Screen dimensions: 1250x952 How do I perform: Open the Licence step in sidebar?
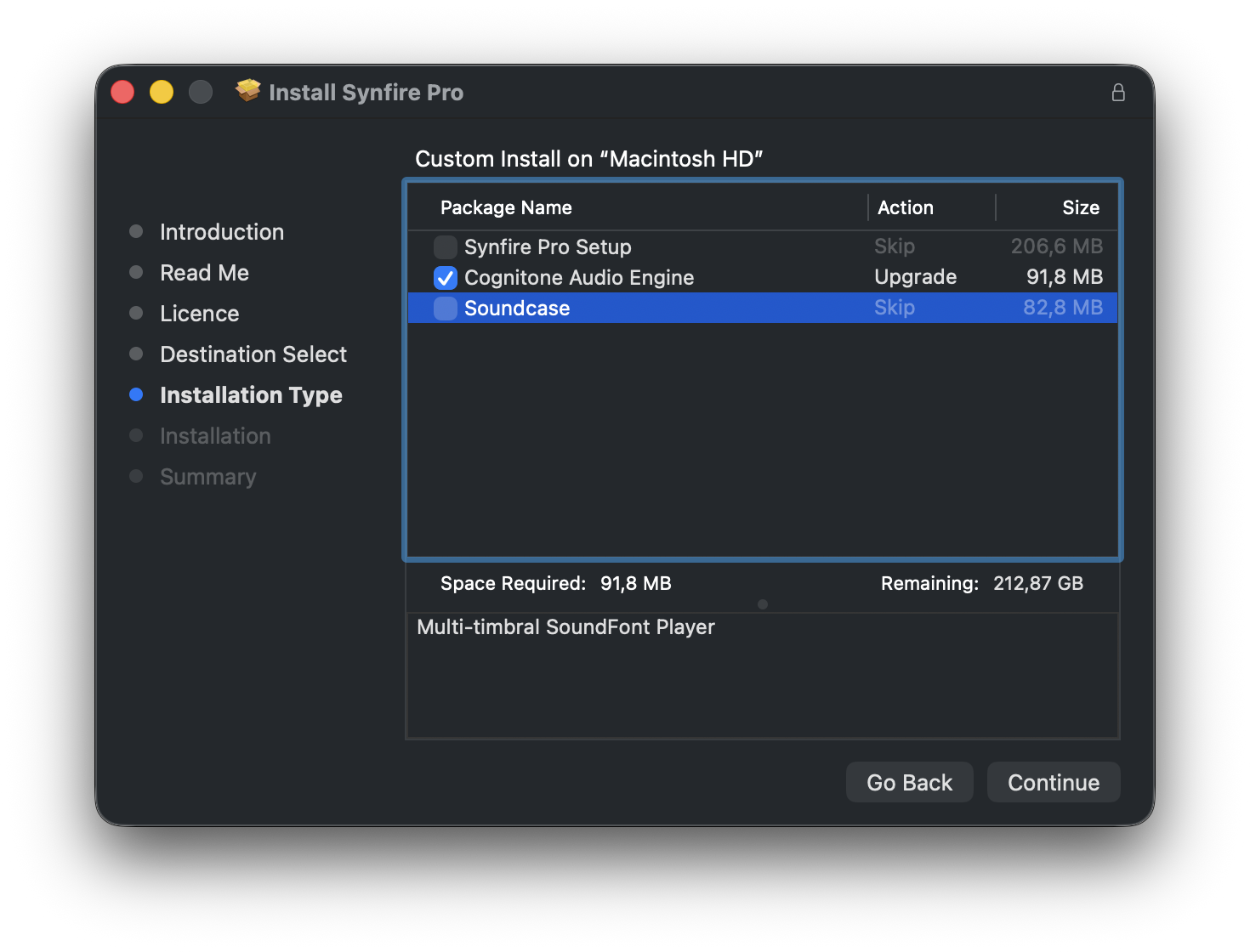pyautogui.click(x=199, y=314)
